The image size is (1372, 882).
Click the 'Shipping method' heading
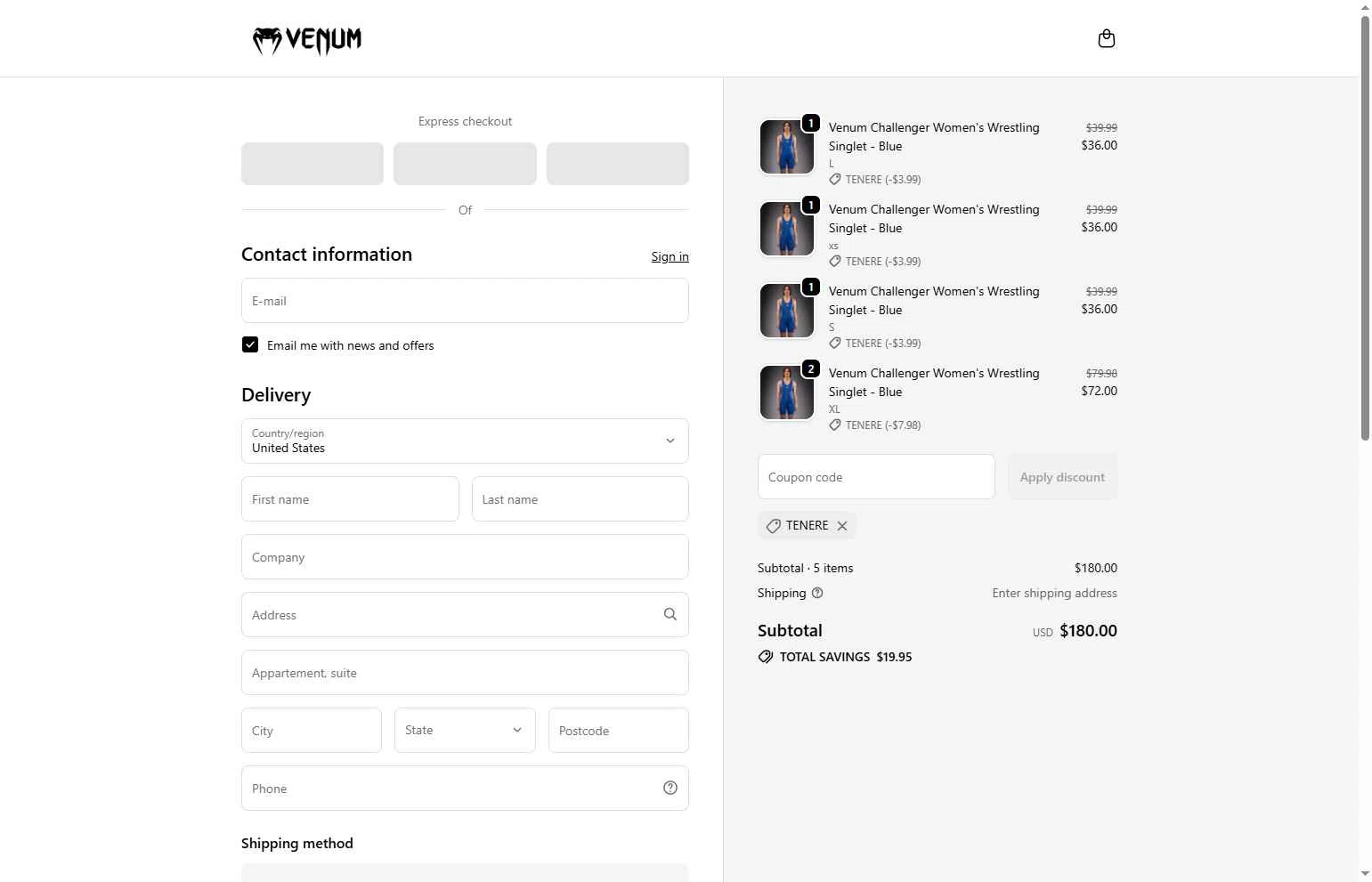tap(297, 843)
